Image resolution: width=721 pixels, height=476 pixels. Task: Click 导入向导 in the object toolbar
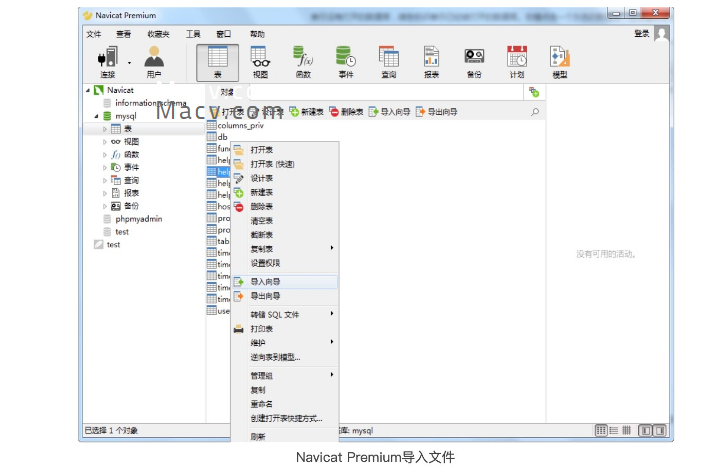(390, 112)
